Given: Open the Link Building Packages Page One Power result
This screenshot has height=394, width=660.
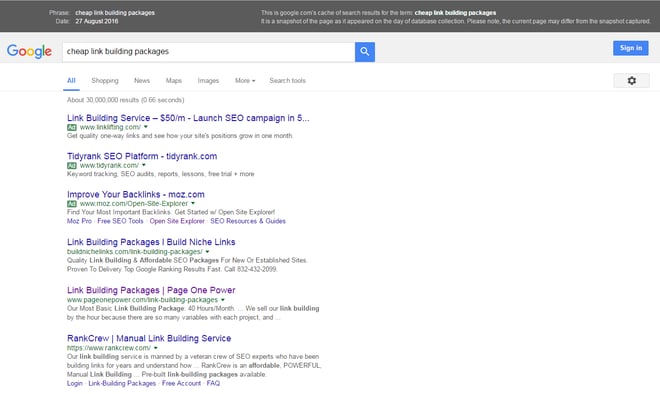Looking at the screenshot, I should coord(151,290).
